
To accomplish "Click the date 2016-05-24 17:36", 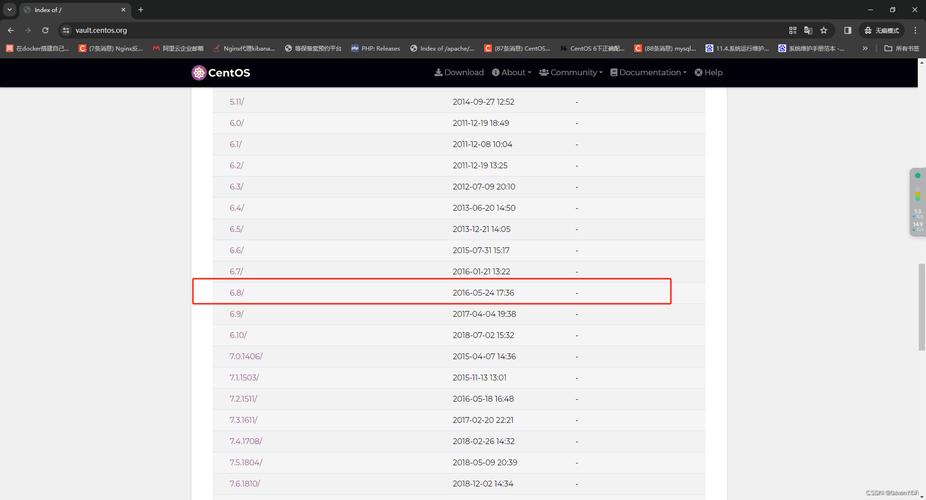I will (483, 293).
